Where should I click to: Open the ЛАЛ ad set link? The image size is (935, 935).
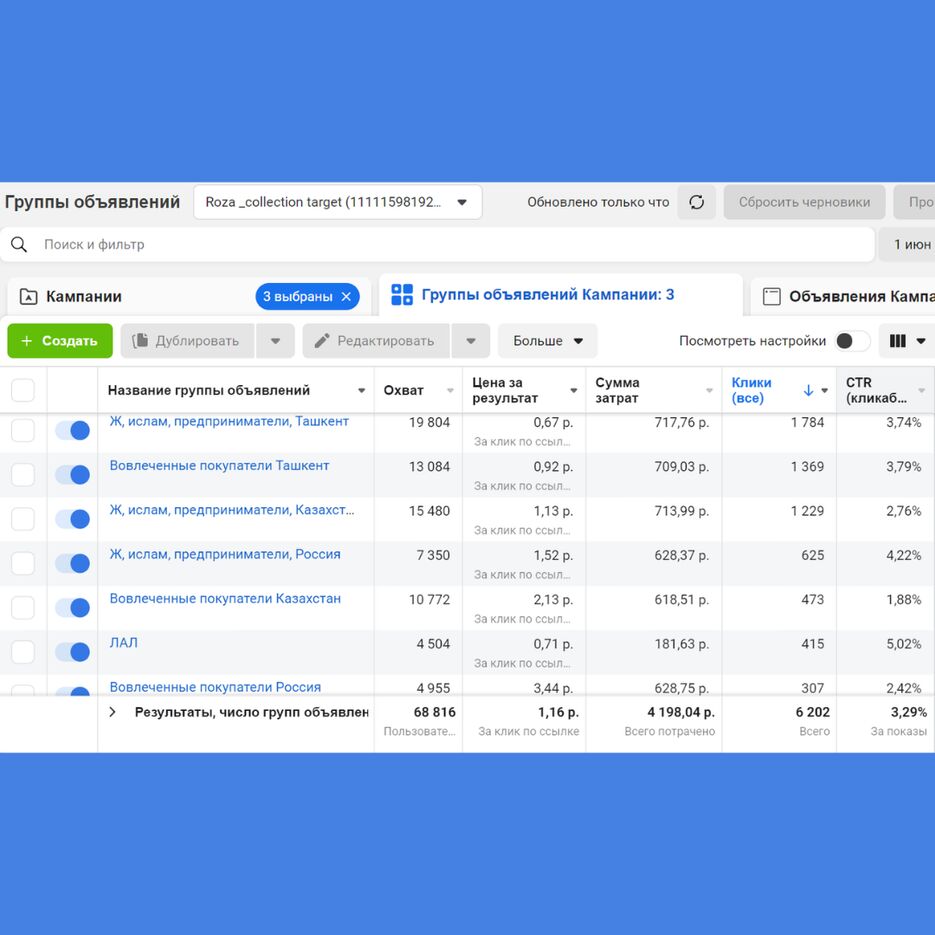[x=123, y=643]
